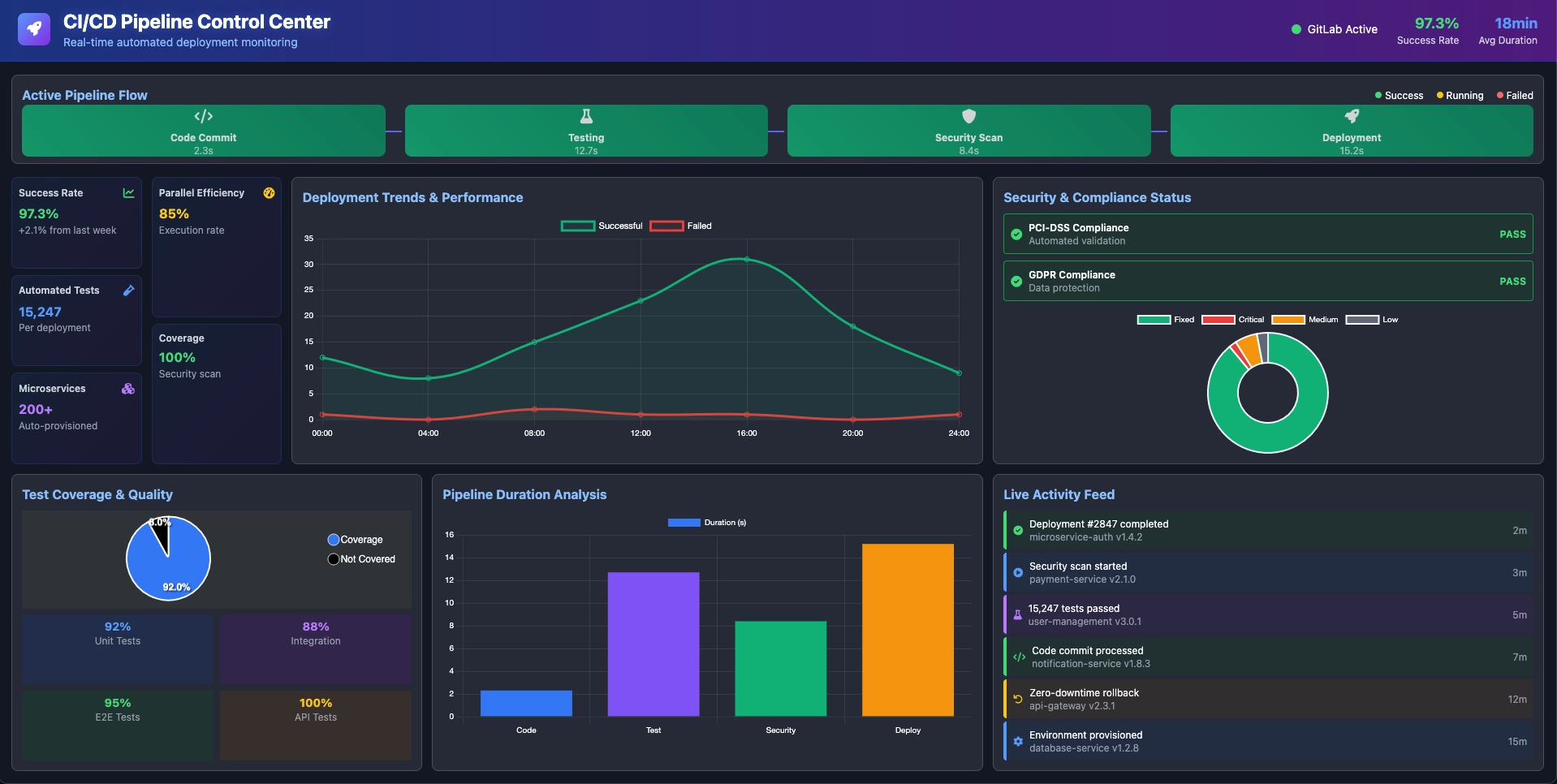1557x784 pixels.
Task: Click the trend chart icon on Success Rate card
Action: coord(128,193)
